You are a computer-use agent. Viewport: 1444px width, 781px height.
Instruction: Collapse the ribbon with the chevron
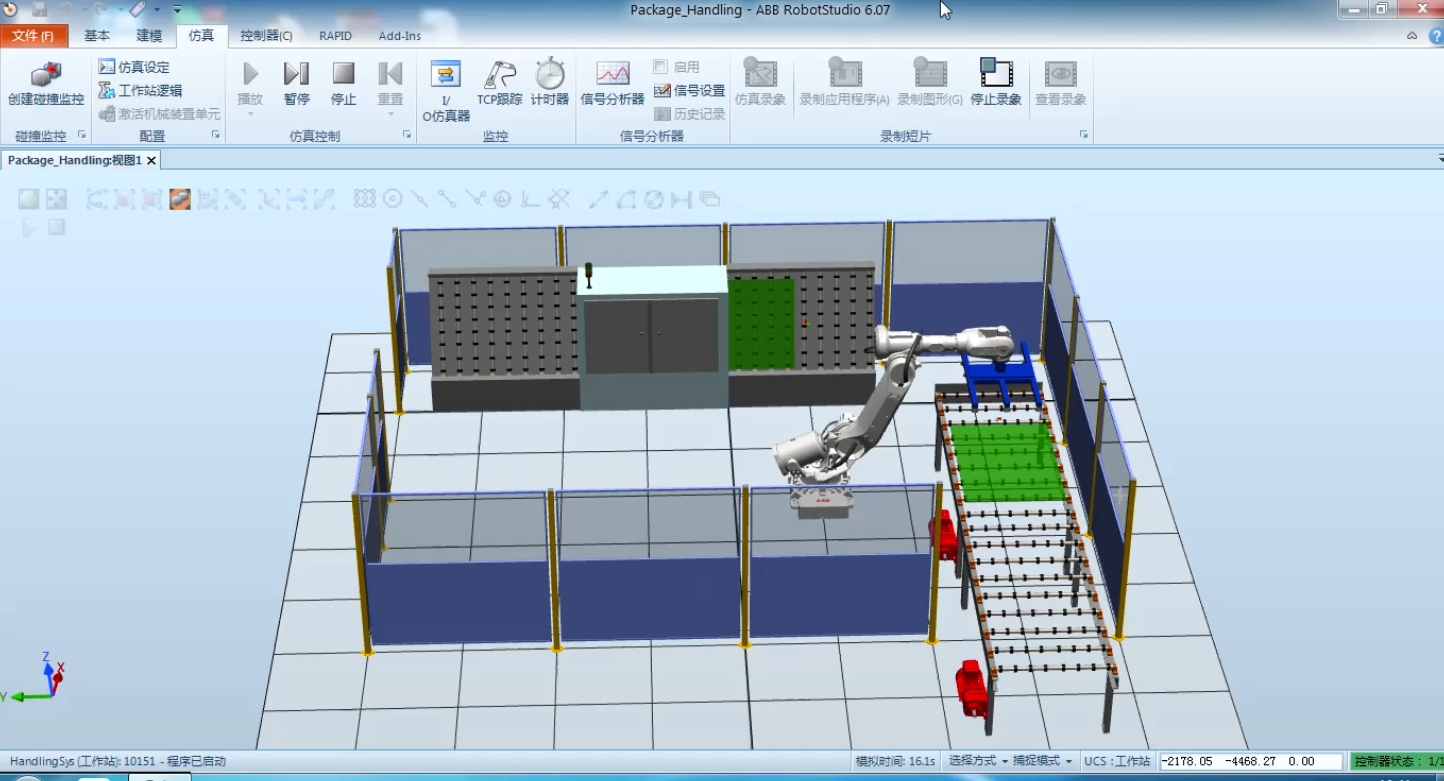(1412, 36)
